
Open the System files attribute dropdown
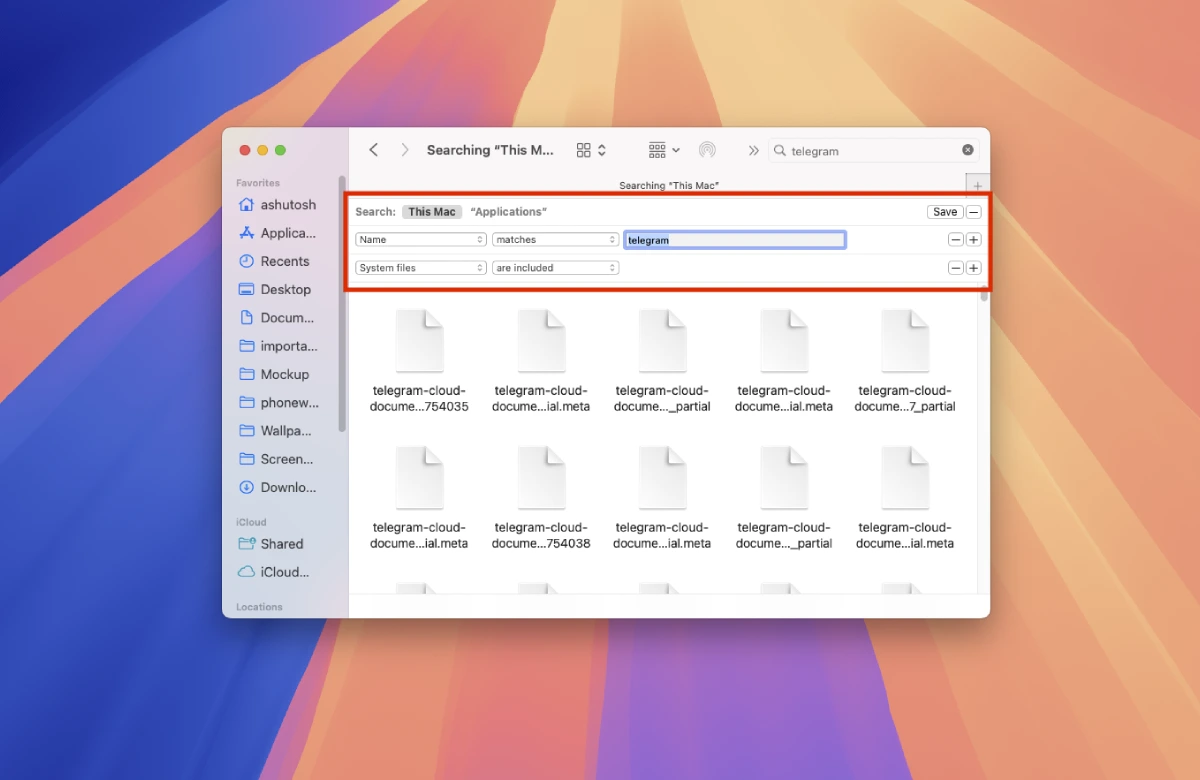pyautogui.click(x=421, y=268)
